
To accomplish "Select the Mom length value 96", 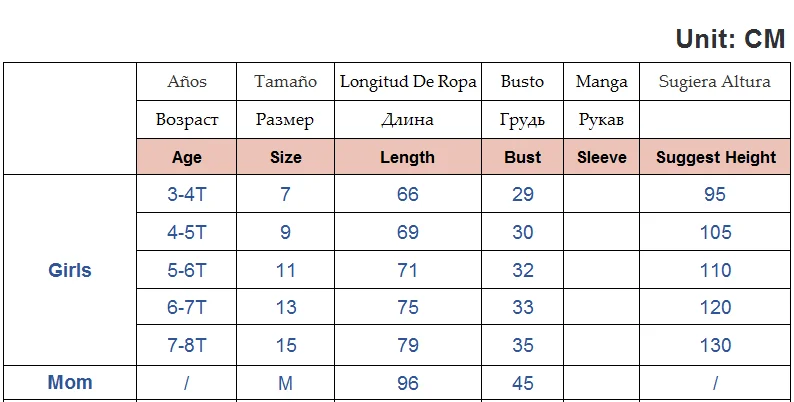I will point(408,383).
